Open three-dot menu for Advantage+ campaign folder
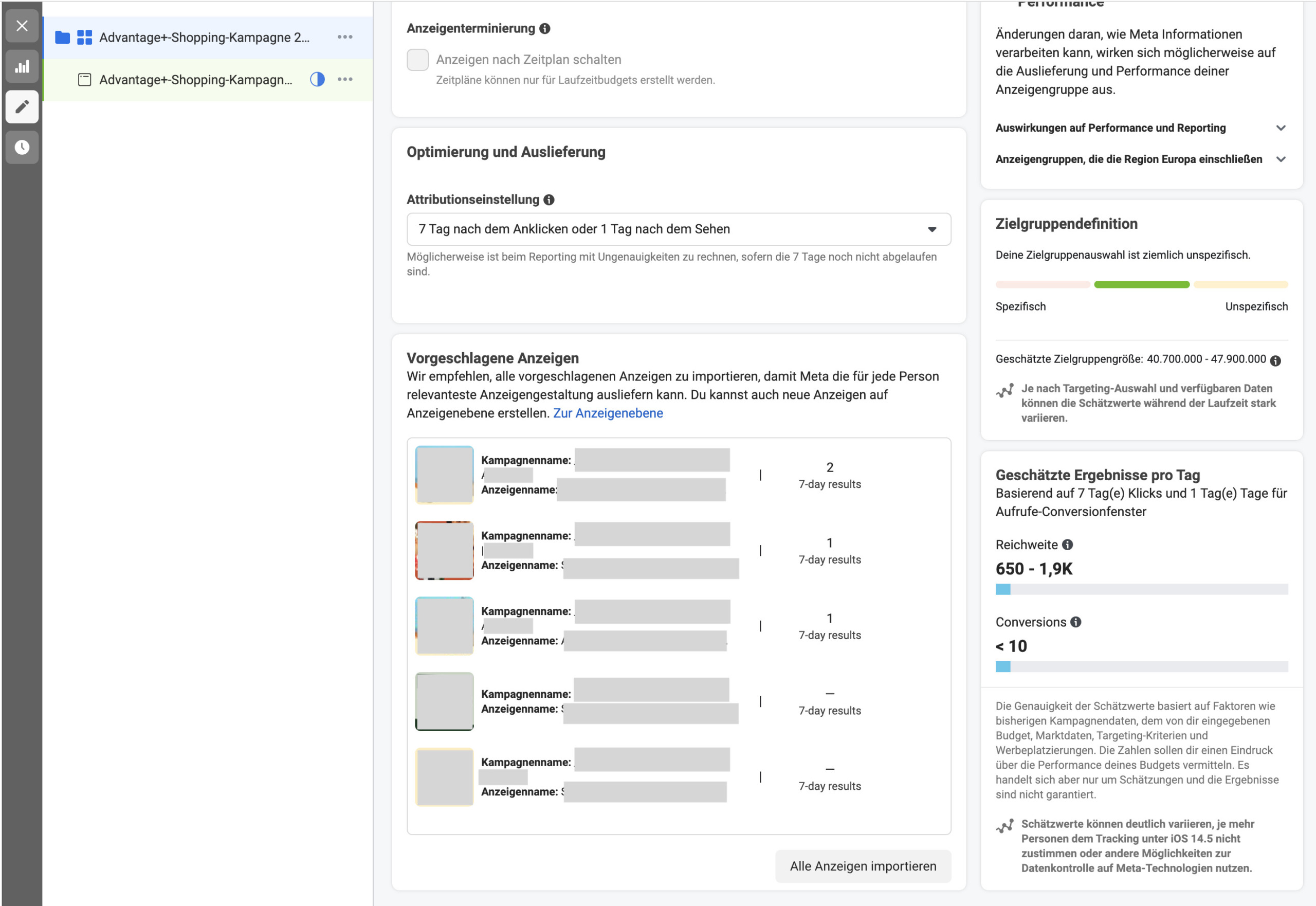The width and height of the screenshot is (1316, 906). [345, 37]
